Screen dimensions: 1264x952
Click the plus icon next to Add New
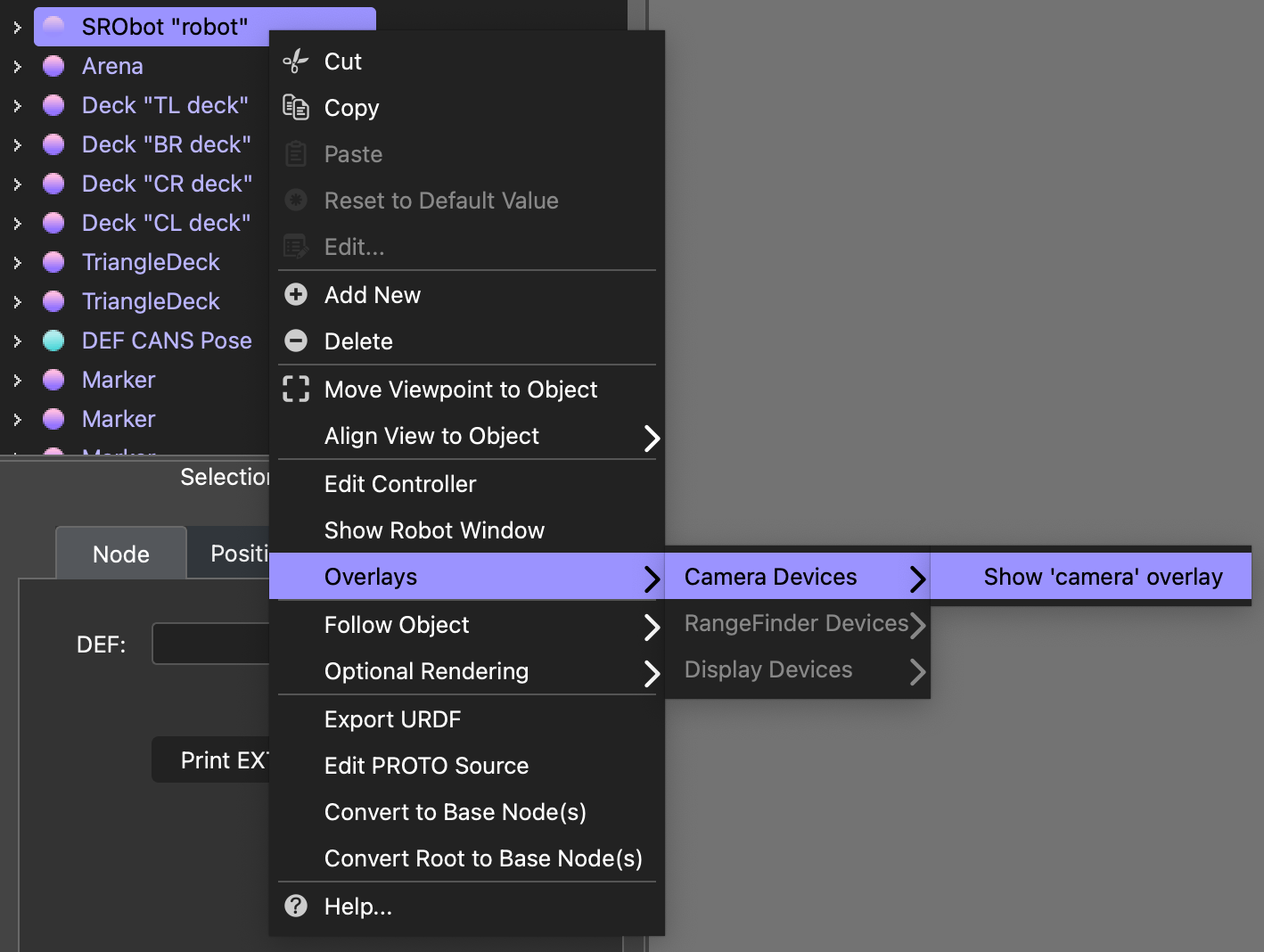click(x=295, y=294)
